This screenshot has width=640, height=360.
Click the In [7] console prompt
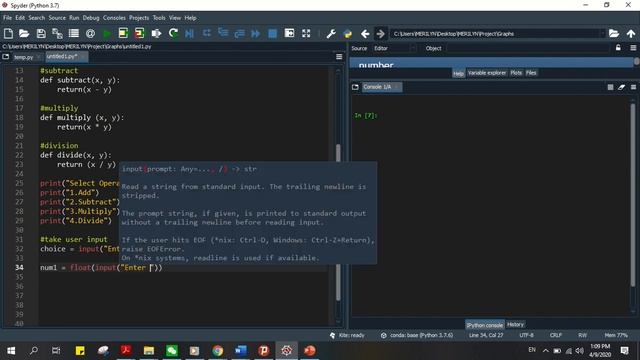[x=366, y=116]
